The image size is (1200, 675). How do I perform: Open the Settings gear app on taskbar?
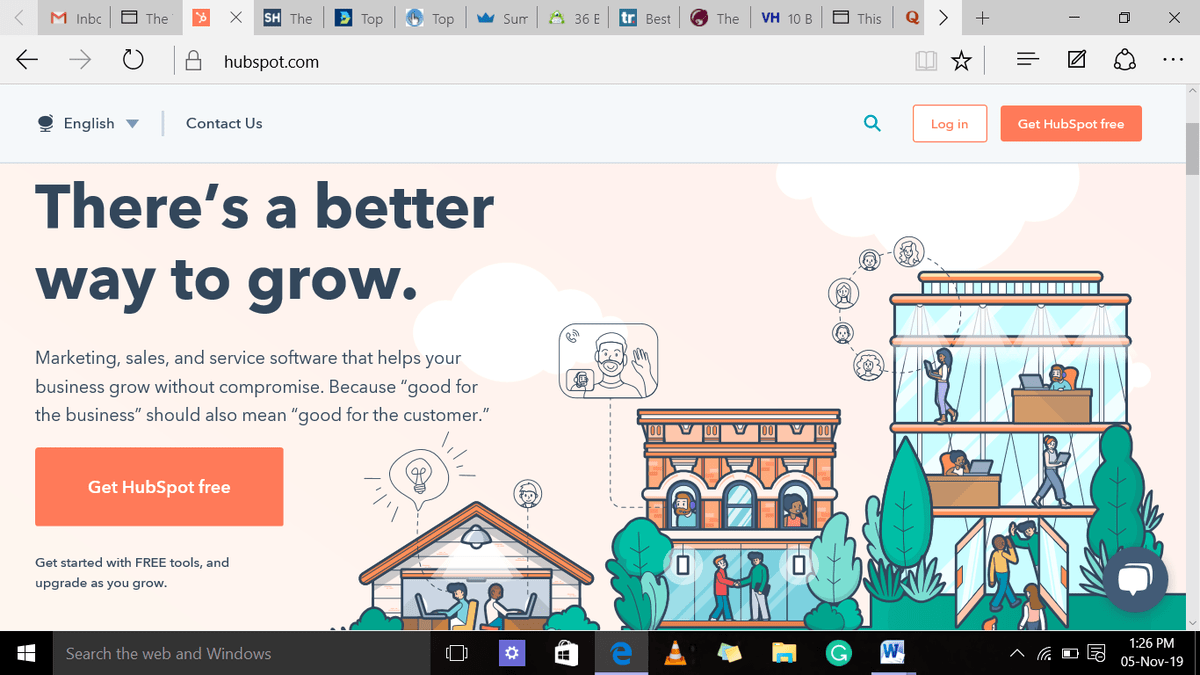[511, 653]
